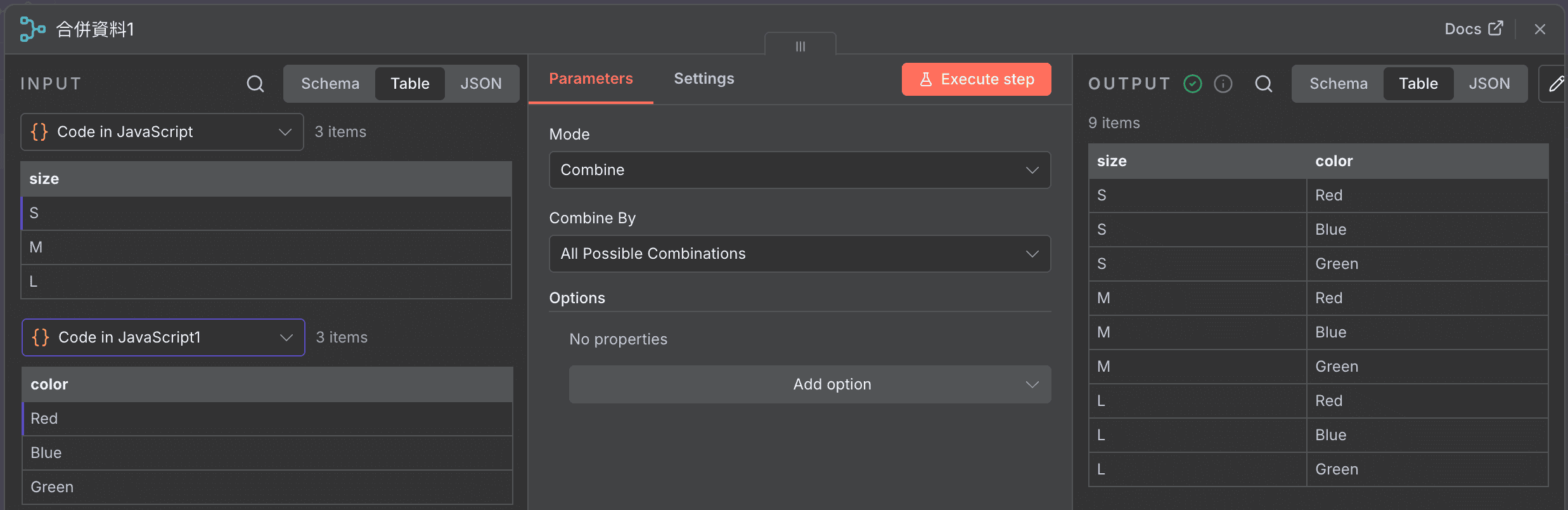Close the node panel with X
This screenshot has height=510, width=1568.
[1540, 29]
